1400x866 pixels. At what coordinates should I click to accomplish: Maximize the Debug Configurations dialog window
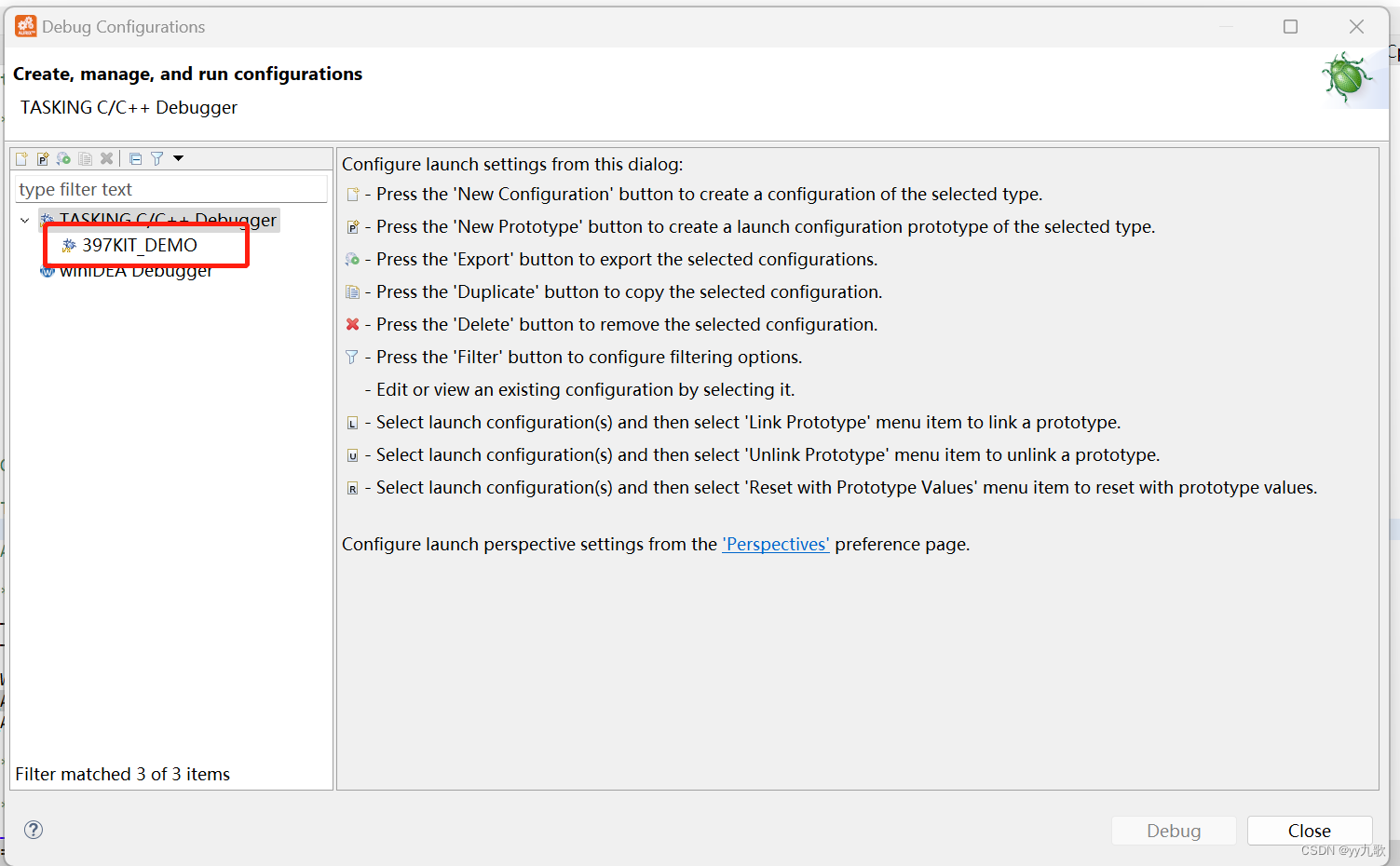pos(1290,27)
